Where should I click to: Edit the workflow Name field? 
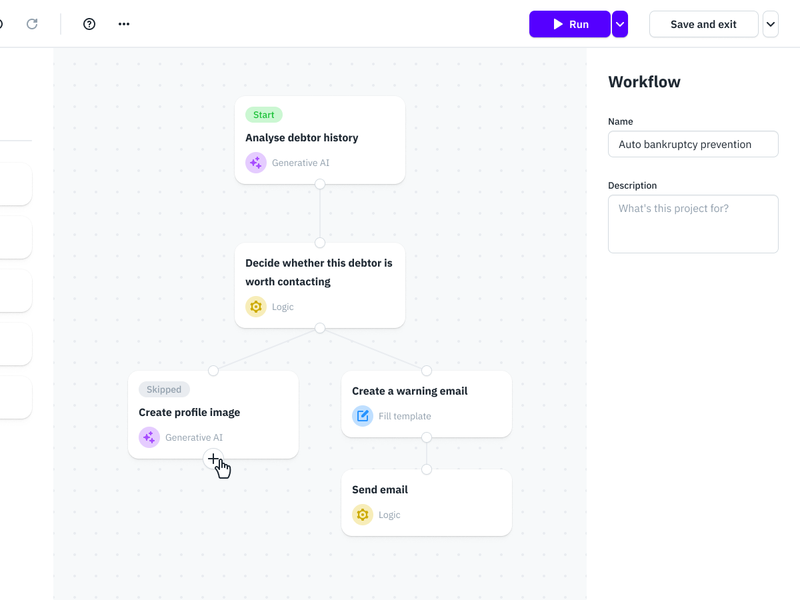693,144
